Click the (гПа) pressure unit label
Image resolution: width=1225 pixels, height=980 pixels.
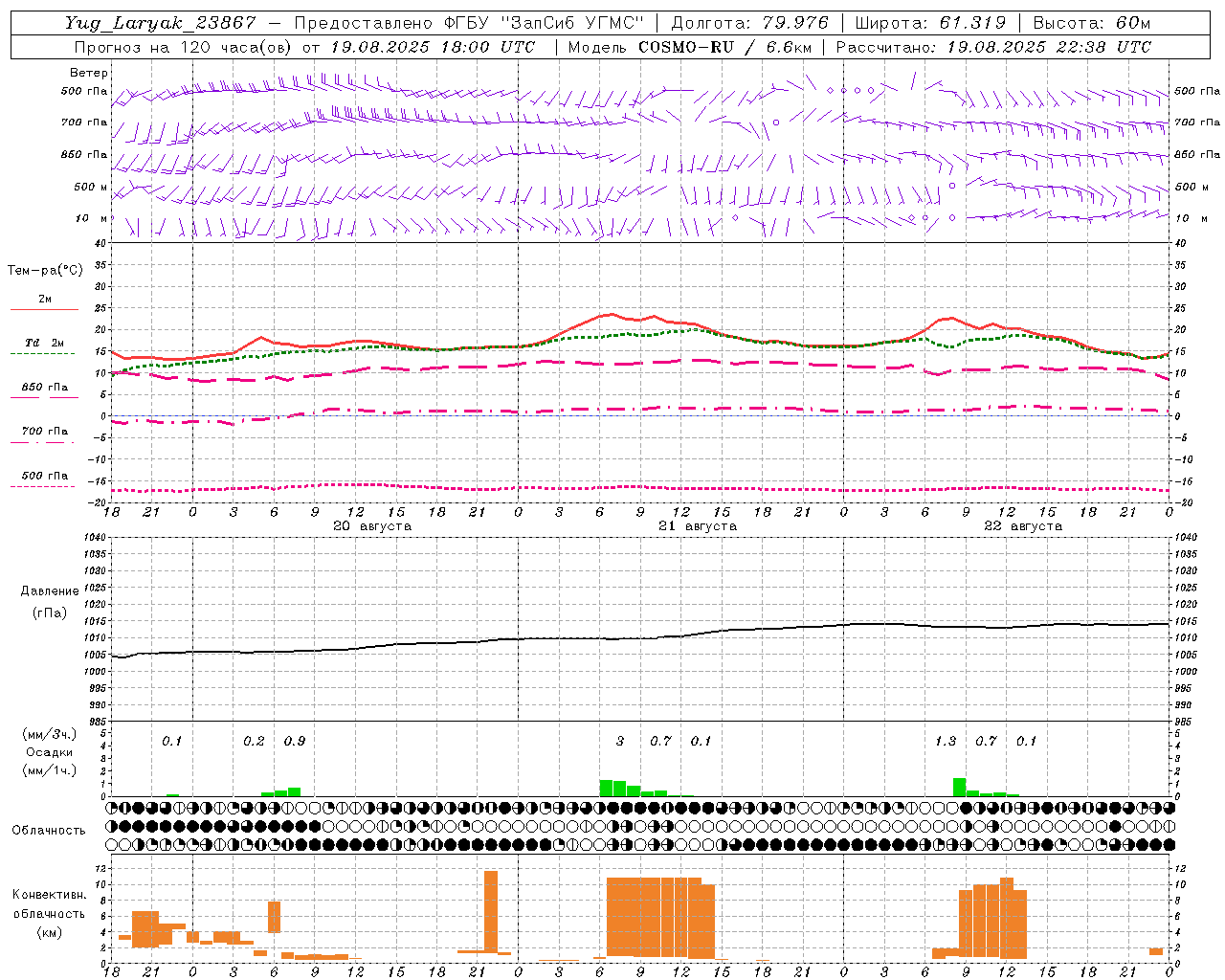tap(50, 613)
